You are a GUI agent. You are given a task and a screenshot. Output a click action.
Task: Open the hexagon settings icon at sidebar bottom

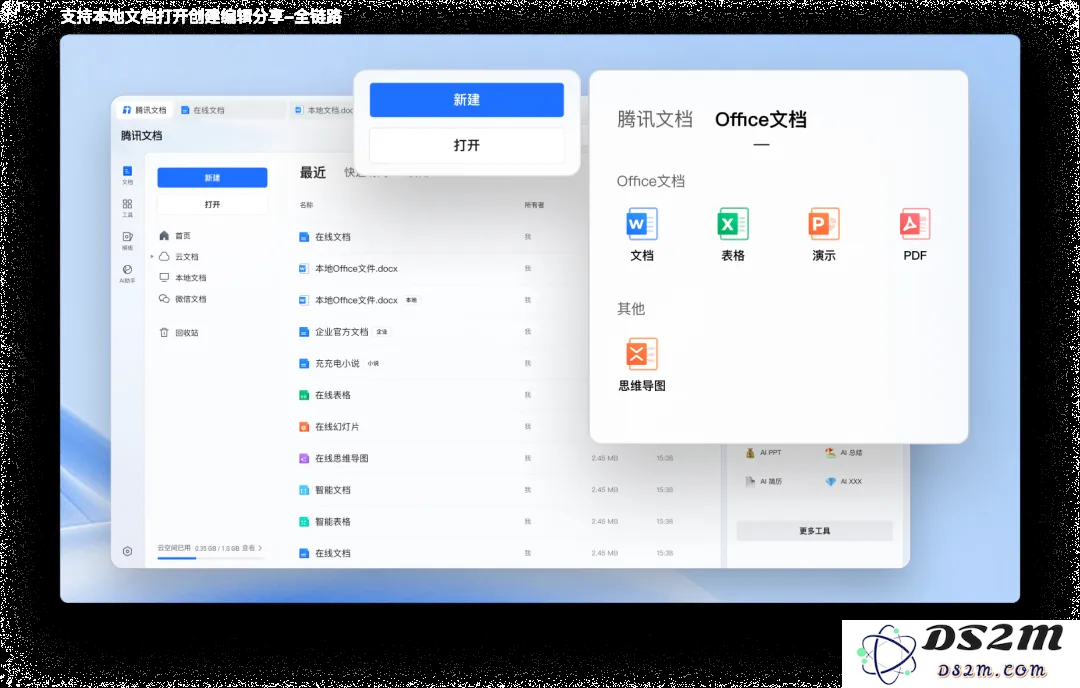tap(127, 551)
